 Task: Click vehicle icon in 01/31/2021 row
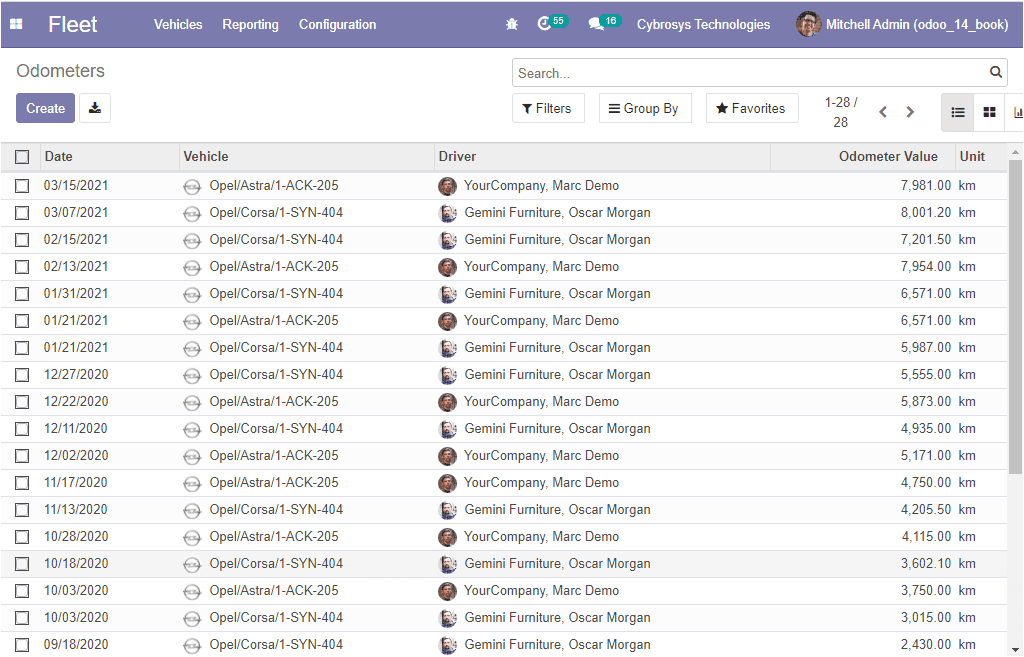191,295
